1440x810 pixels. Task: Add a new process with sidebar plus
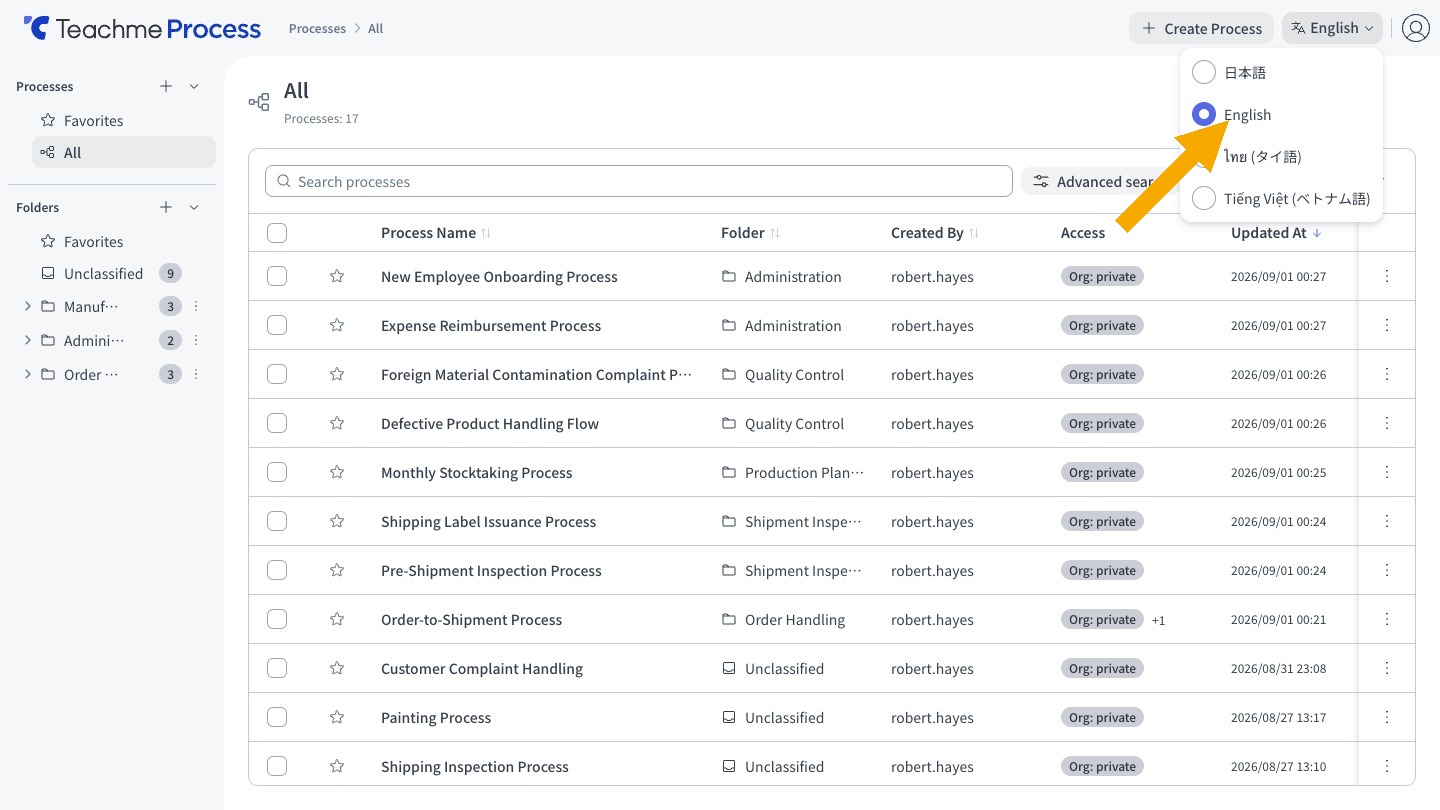[x=166, y=86]
